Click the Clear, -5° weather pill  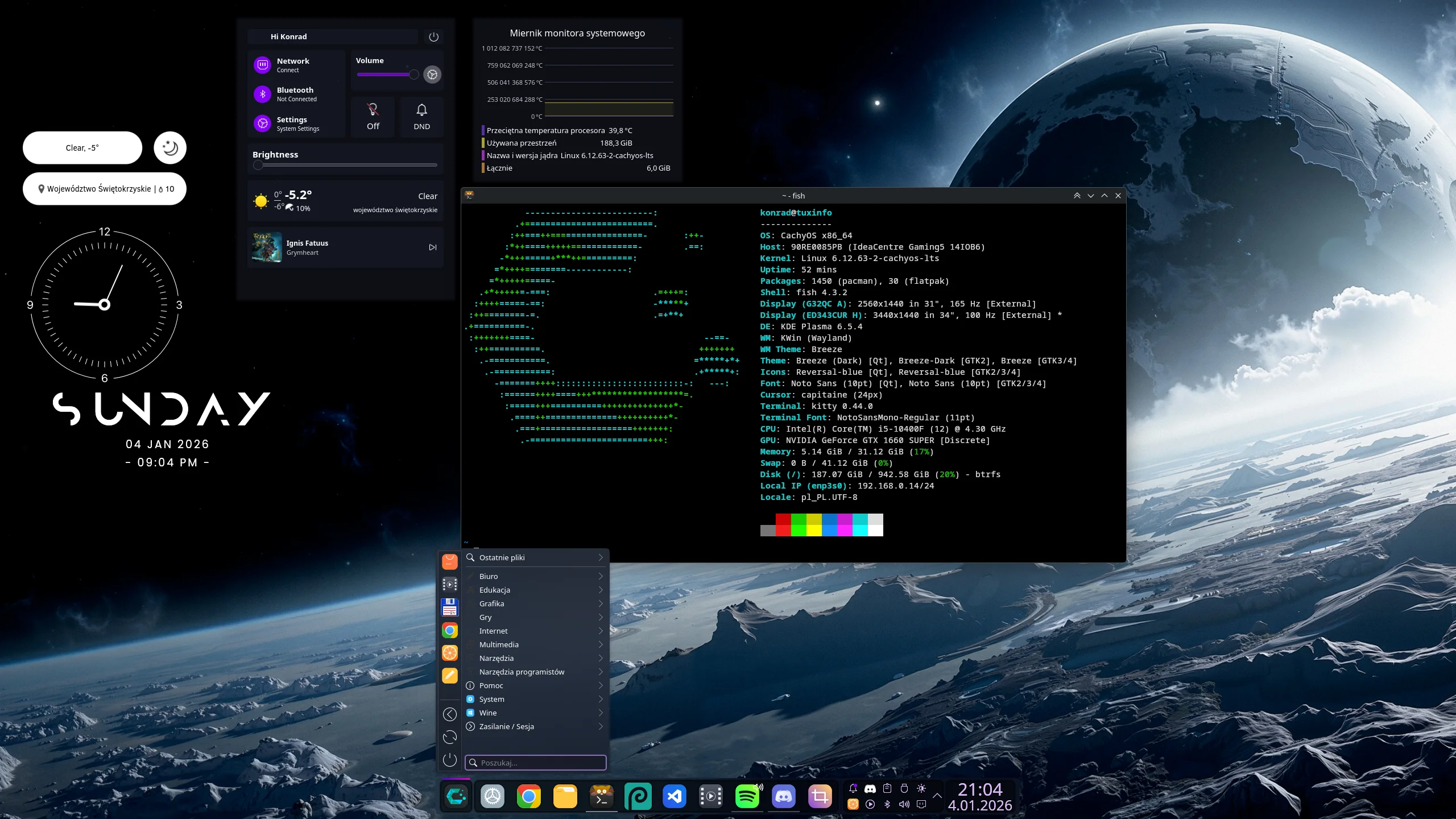[x=82, y=148]
